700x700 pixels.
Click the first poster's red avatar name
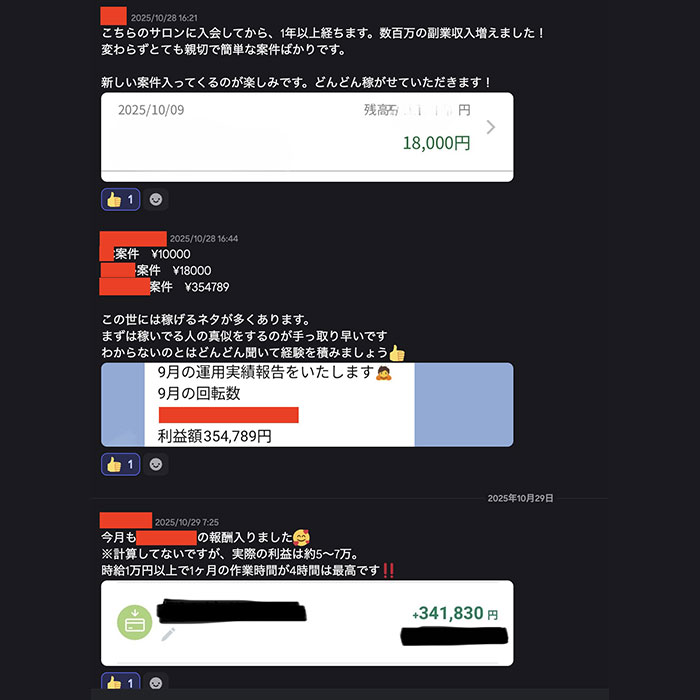113,16
